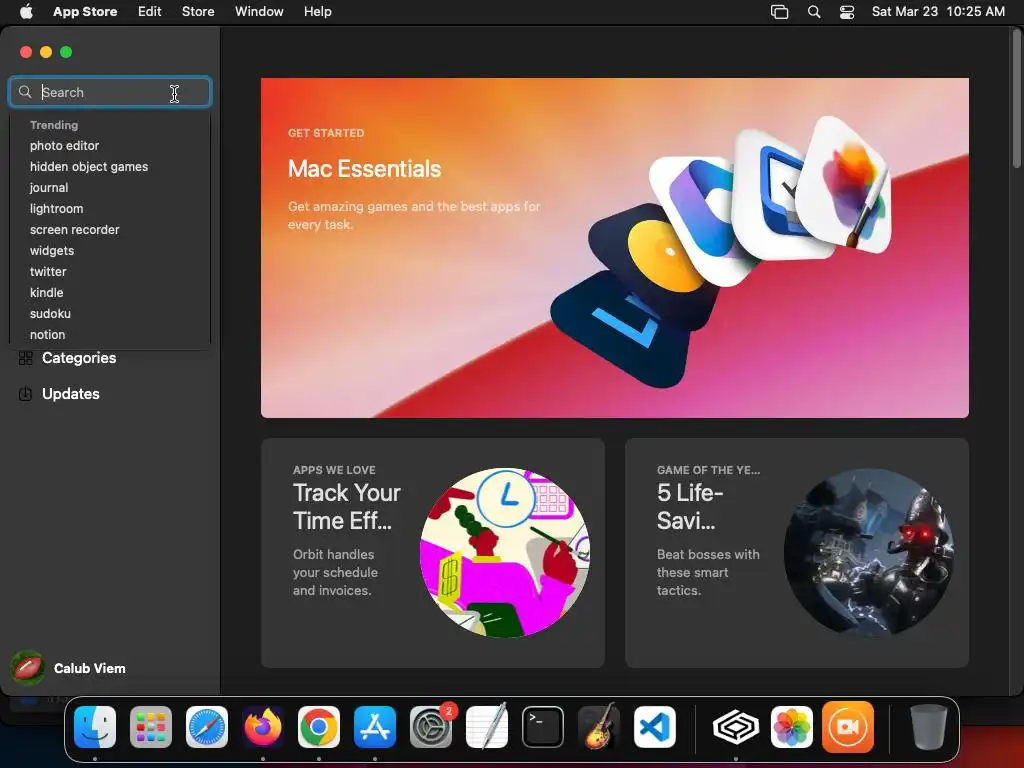This screenshot has width=1024, height=768.
Task: Click the date and time in the menu bar
Action: (x=938, y=11)
